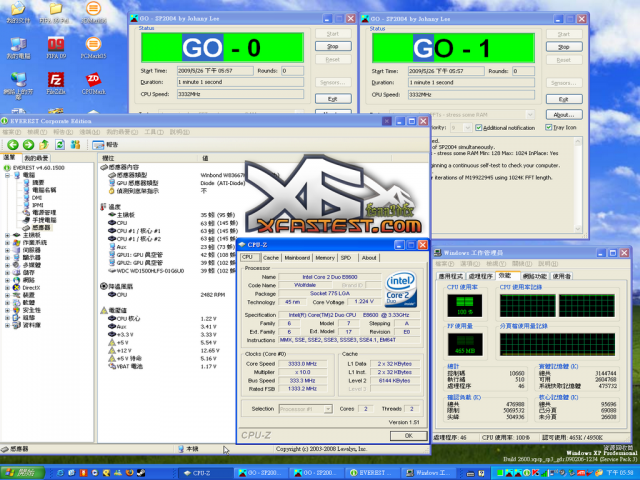Image resolution: width=640 pixels, height=480 pixels.
Task: Click the two-people icon in EVEREST's toolbar
Action: point(75,144)
